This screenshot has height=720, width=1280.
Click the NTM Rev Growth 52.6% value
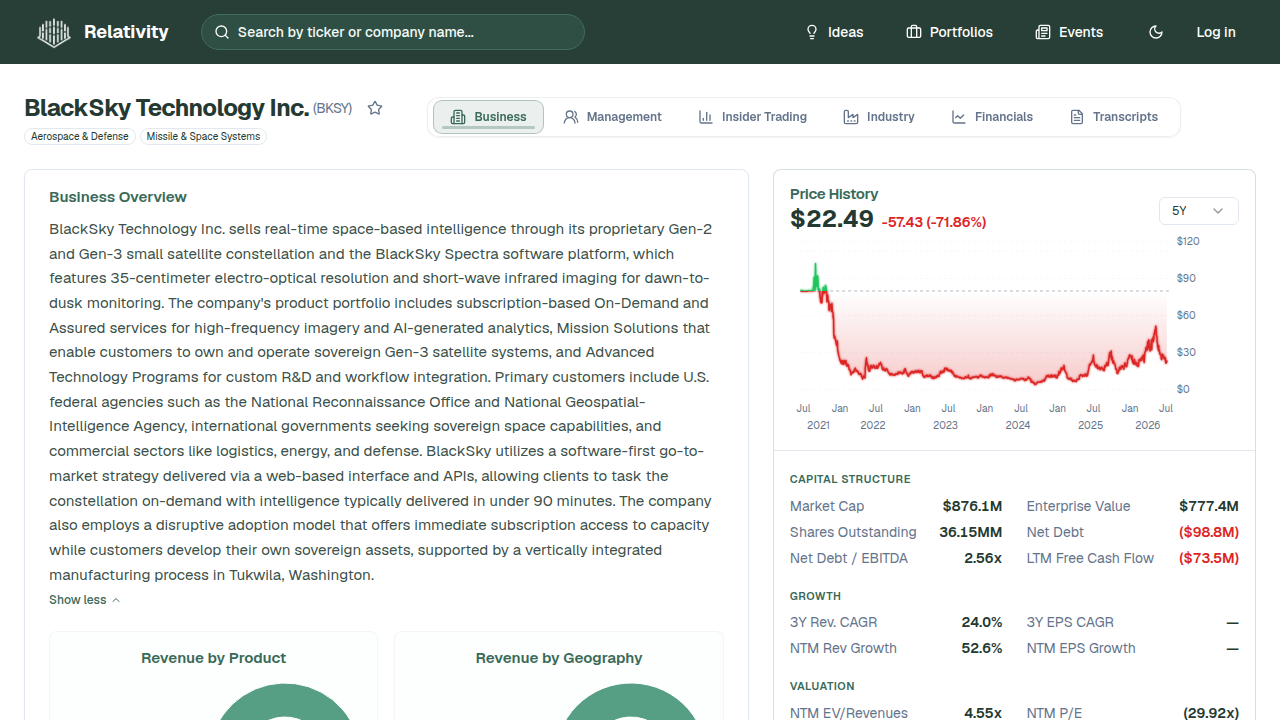982,648
